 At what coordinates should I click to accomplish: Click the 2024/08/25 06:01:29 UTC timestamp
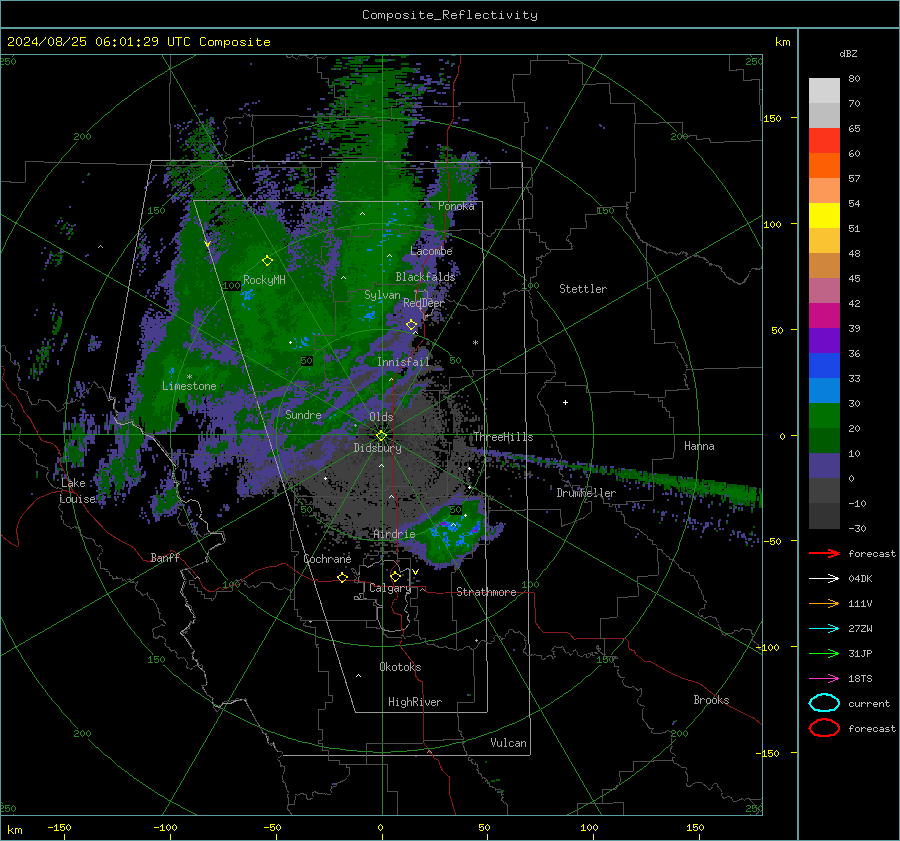99,42
